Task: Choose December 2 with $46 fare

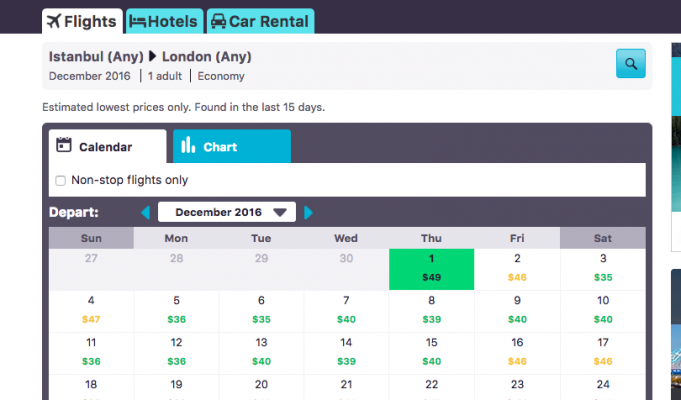Action: click(x=517, y=268)
